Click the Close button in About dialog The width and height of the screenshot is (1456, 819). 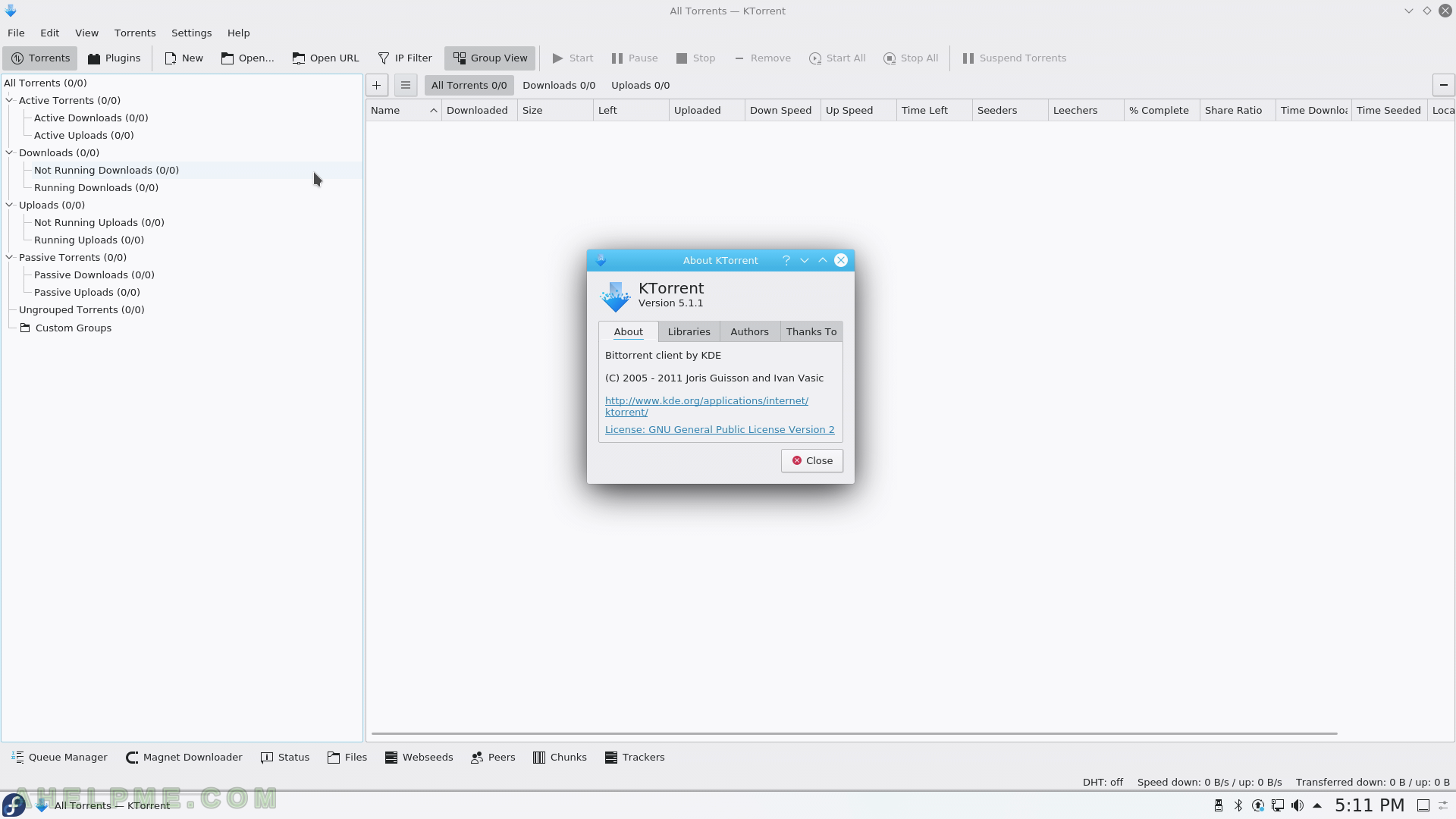pyautogui.click(x=811, y=461)
